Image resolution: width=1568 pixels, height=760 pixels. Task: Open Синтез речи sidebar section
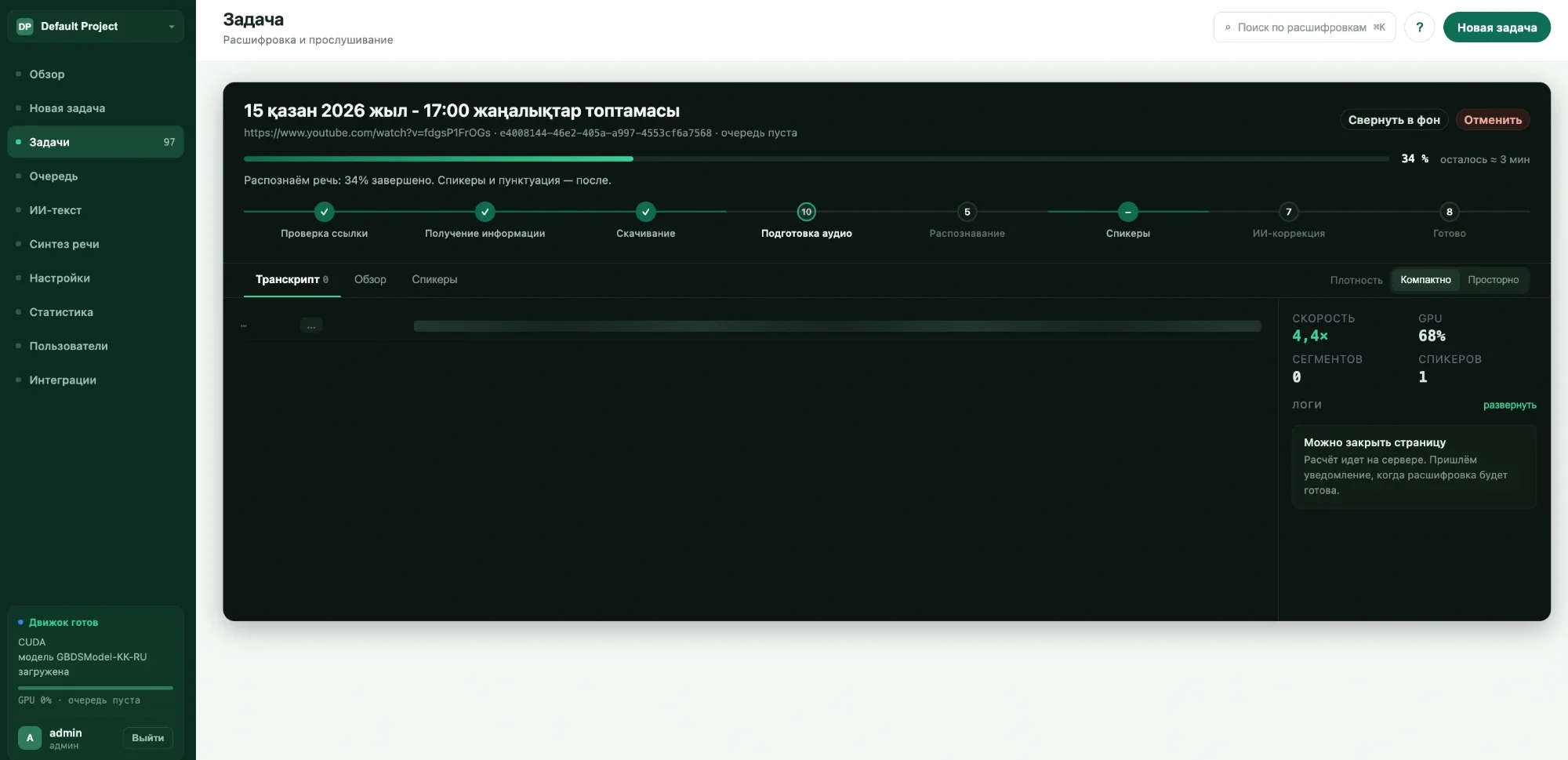coord(96,244)
